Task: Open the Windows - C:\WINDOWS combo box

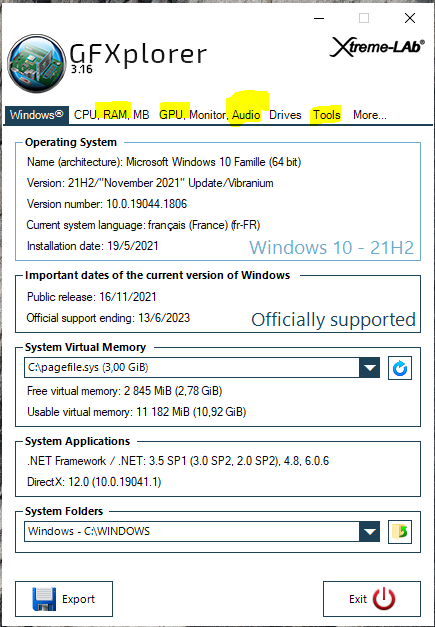Action: [x=202, y=531]
